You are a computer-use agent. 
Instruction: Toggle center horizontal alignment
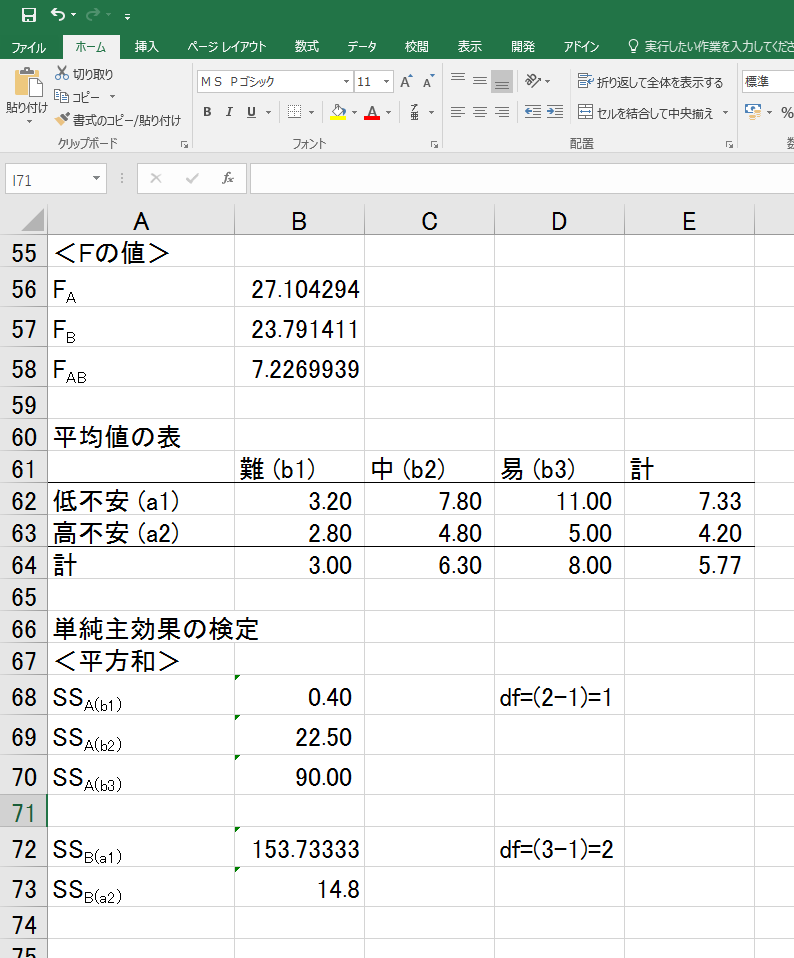pos(480,112)
